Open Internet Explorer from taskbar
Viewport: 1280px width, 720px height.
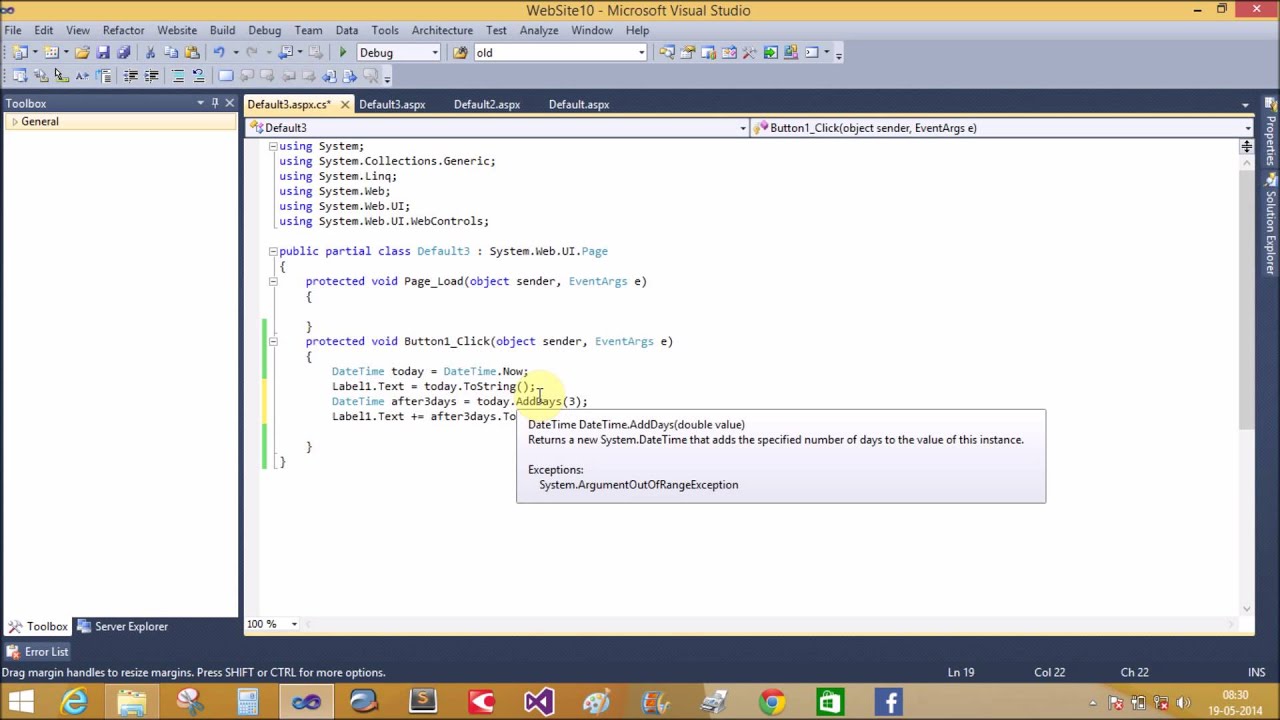point(75,702)
